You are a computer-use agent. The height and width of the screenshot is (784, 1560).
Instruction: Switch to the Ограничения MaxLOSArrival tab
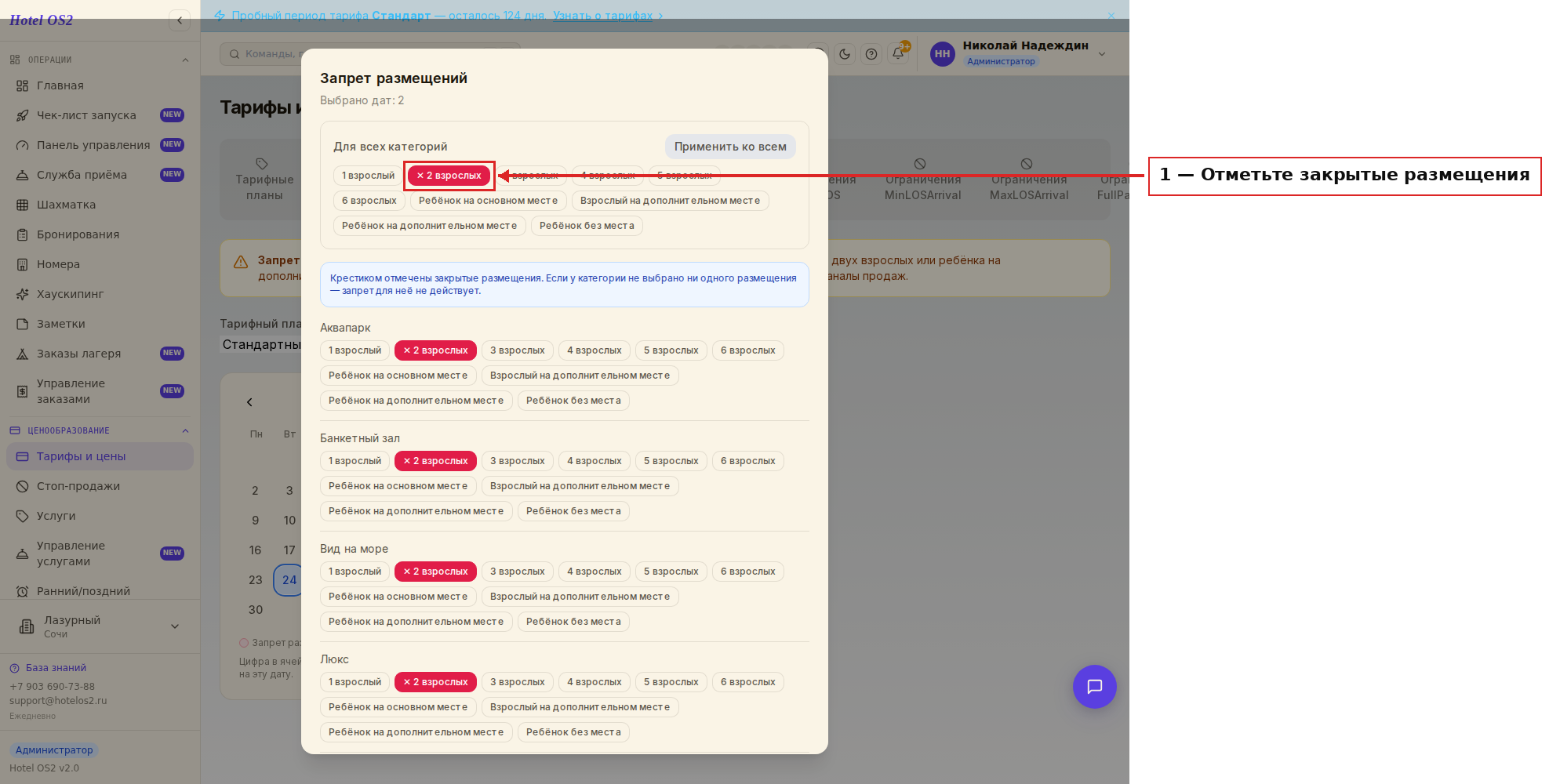pos(1028,180)
